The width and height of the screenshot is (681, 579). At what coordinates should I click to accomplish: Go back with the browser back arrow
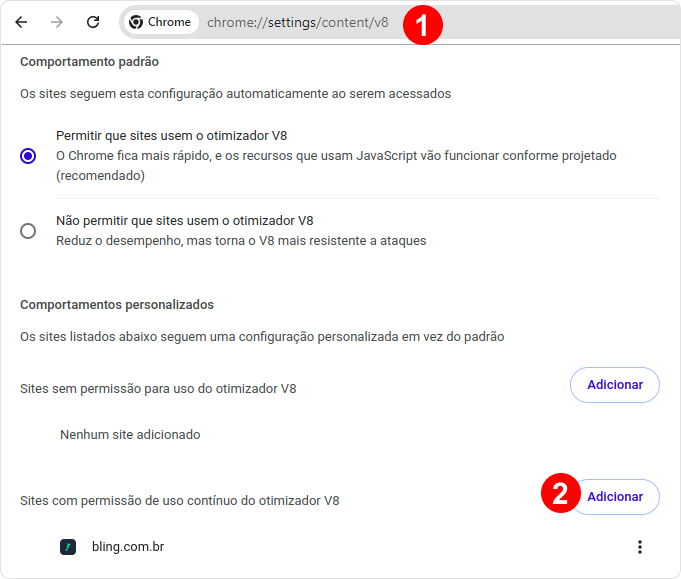pyautogui.click(x=21, y=22)
